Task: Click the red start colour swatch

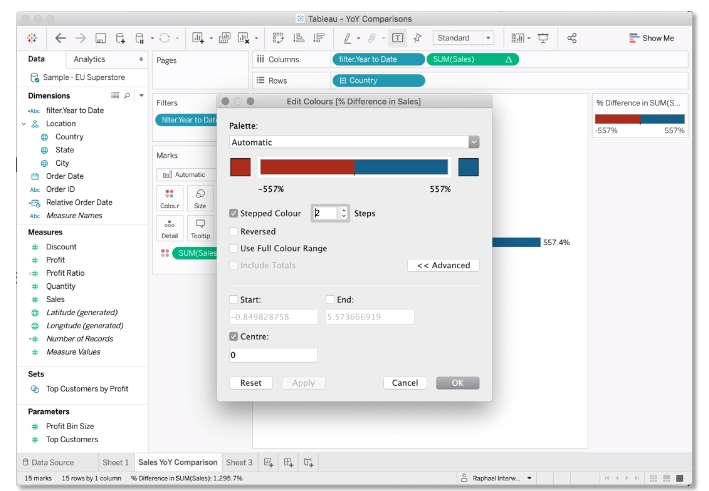Action: pos(240,167)
